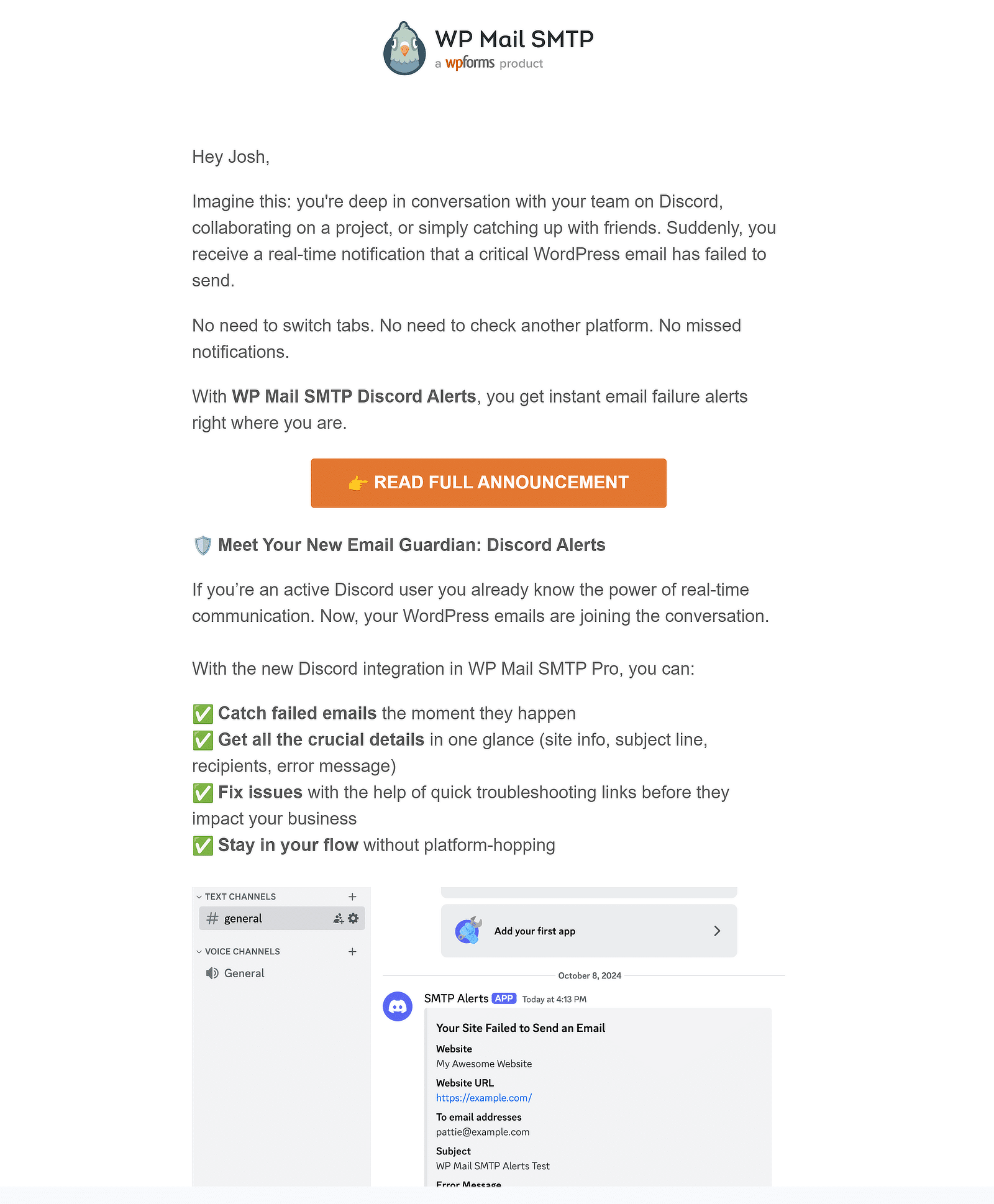This screenshot has width=994, height=1204.
Task: Click the APP badge next to SMTP Alerts
Action: [504, 998]
